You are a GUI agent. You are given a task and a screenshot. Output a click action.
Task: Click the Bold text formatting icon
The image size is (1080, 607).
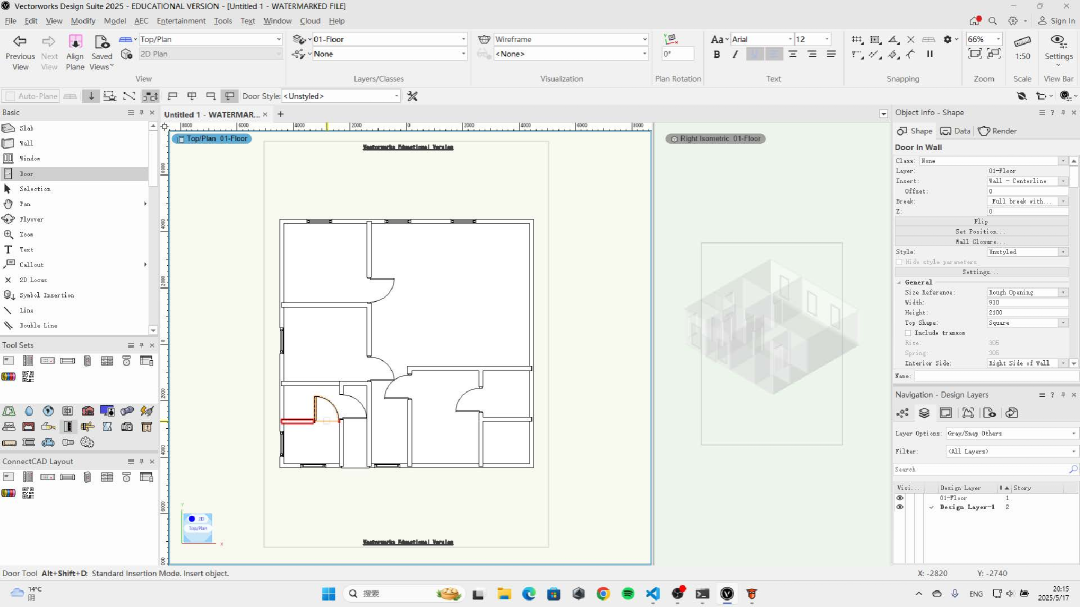(x=716, y=54)
